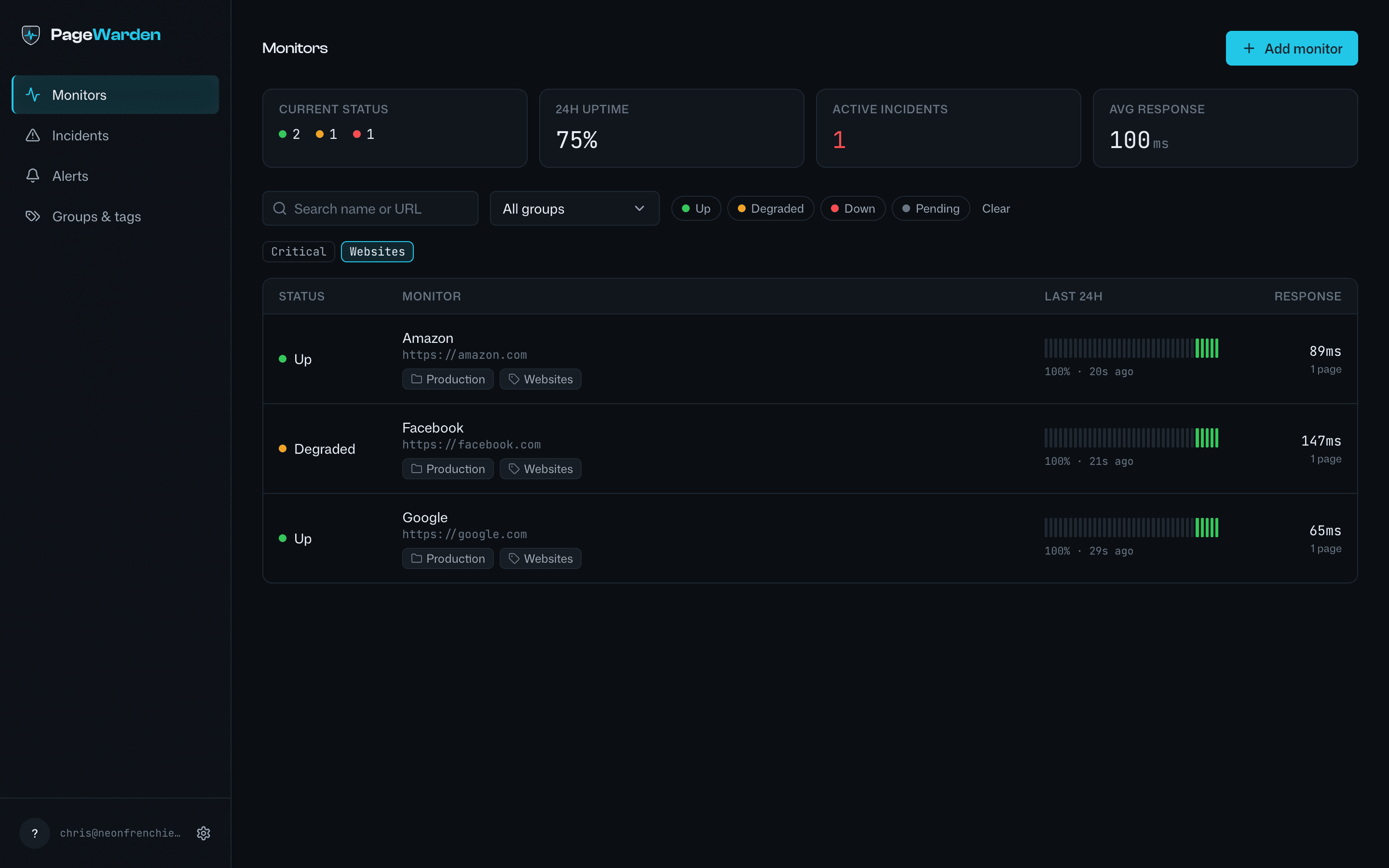Go to the Monitors section

point(115,95)
